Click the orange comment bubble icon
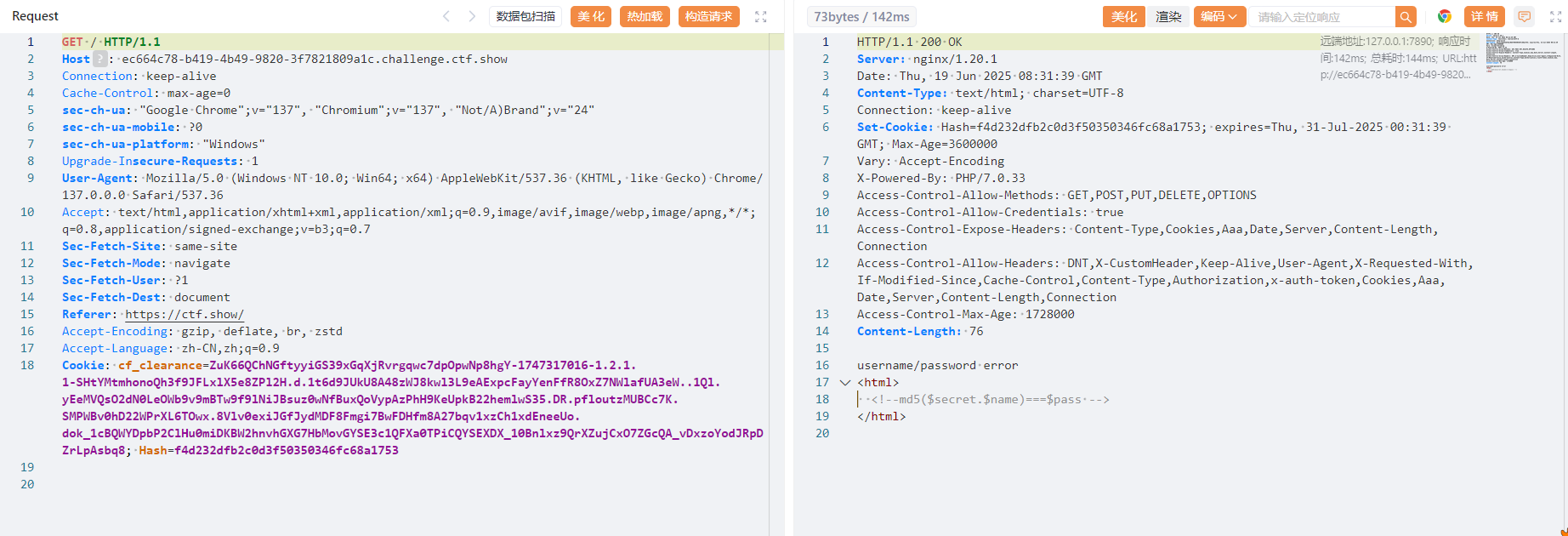Image resolution: width=1568 pixels, height=536 pixels. pos(1525,16)
